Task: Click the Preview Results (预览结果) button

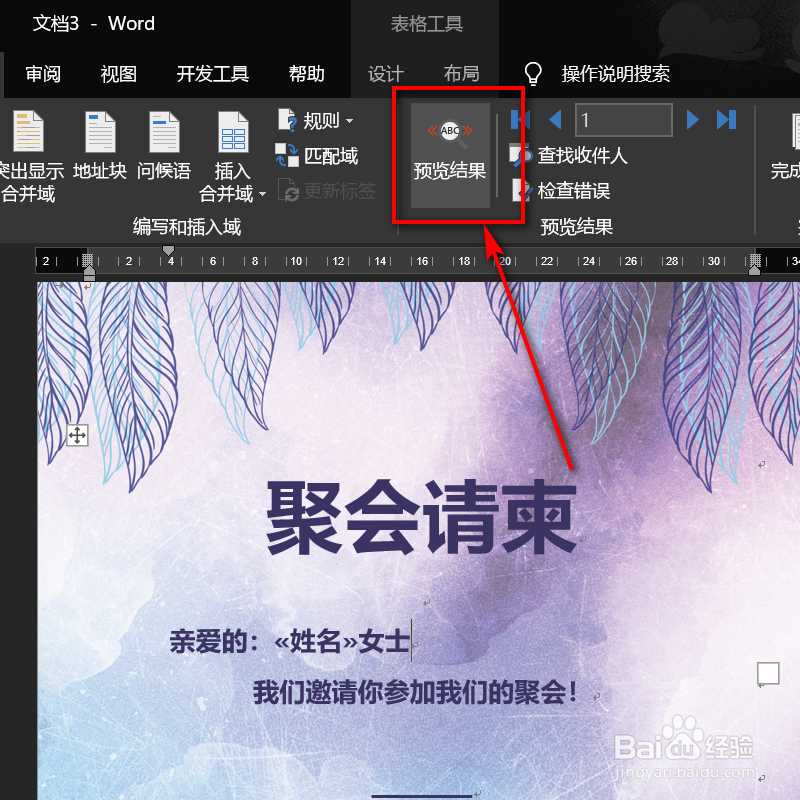Action: coord(450,155)
